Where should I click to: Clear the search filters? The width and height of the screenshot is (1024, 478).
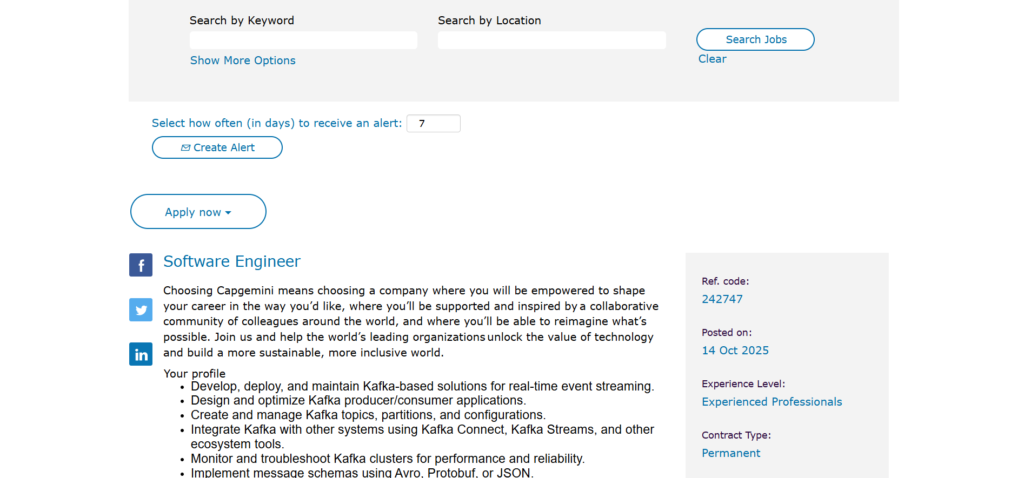712,59
